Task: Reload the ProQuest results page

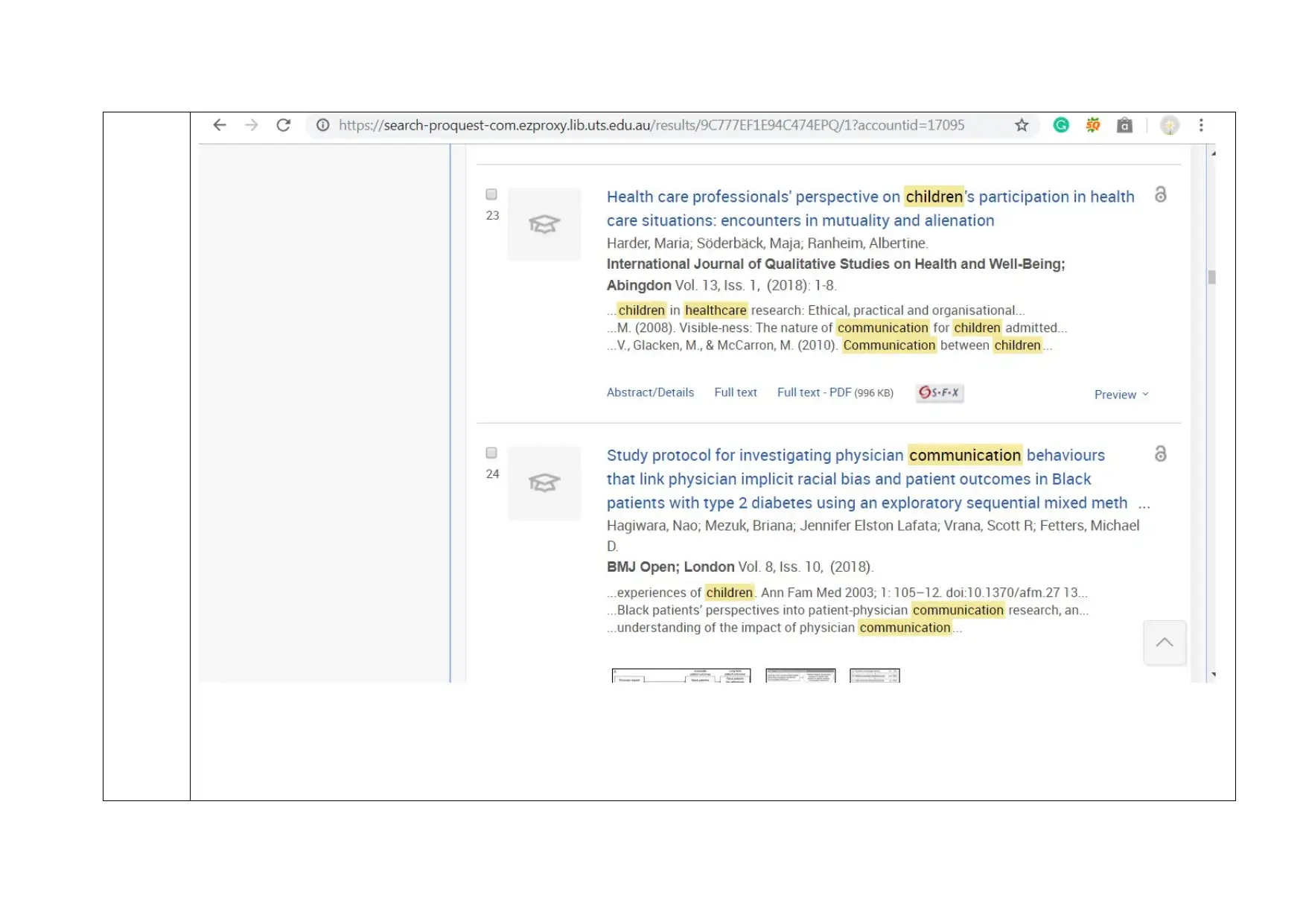Action: tap(284, 125)
